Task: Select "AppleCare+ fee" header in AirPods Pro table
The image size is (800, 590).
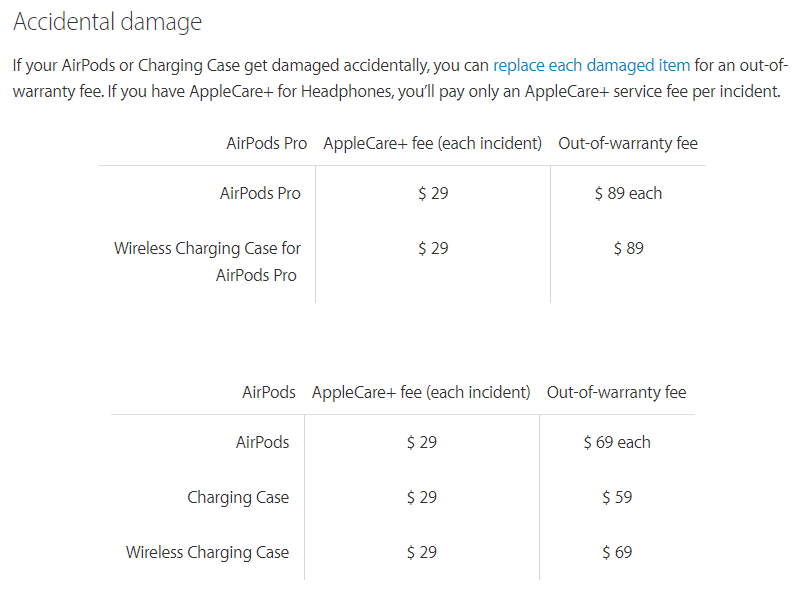Action: (x=432, y=143)
